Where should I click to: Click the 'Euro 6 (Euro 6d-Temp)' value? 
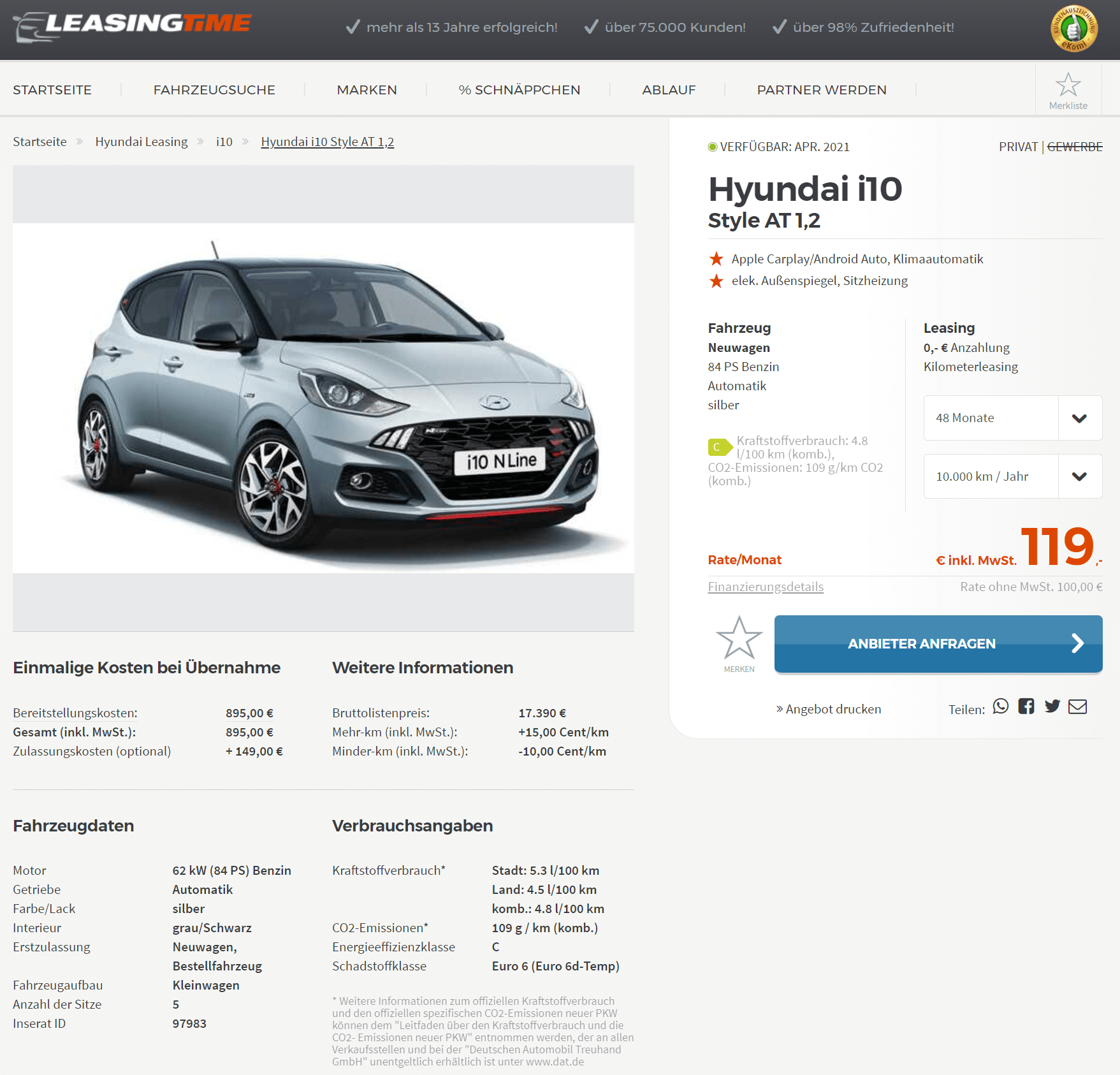[555, 966]
